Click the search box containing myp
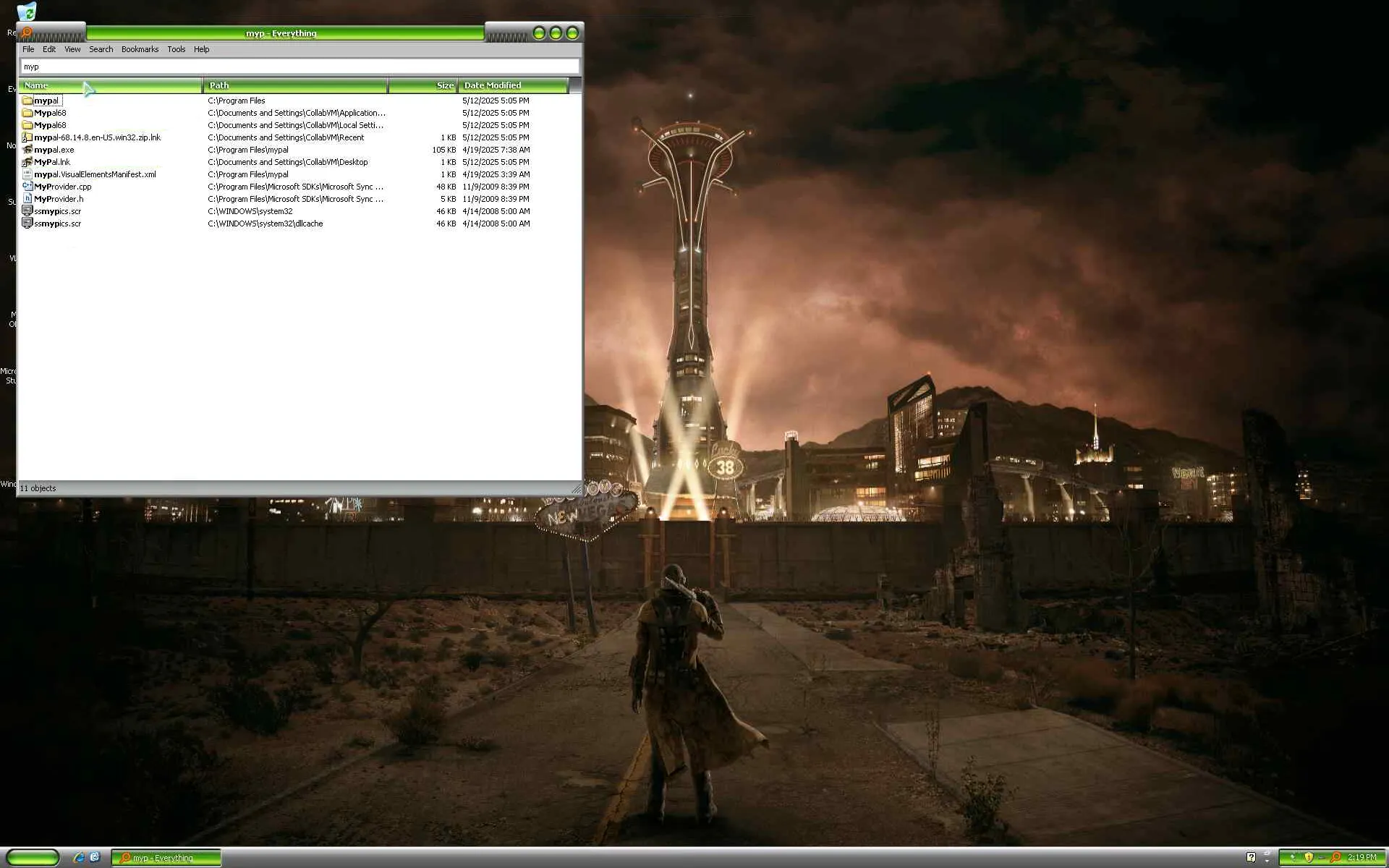Image resolution: width=1389 pixels, height=868 pixels. [x=300, y=67]
